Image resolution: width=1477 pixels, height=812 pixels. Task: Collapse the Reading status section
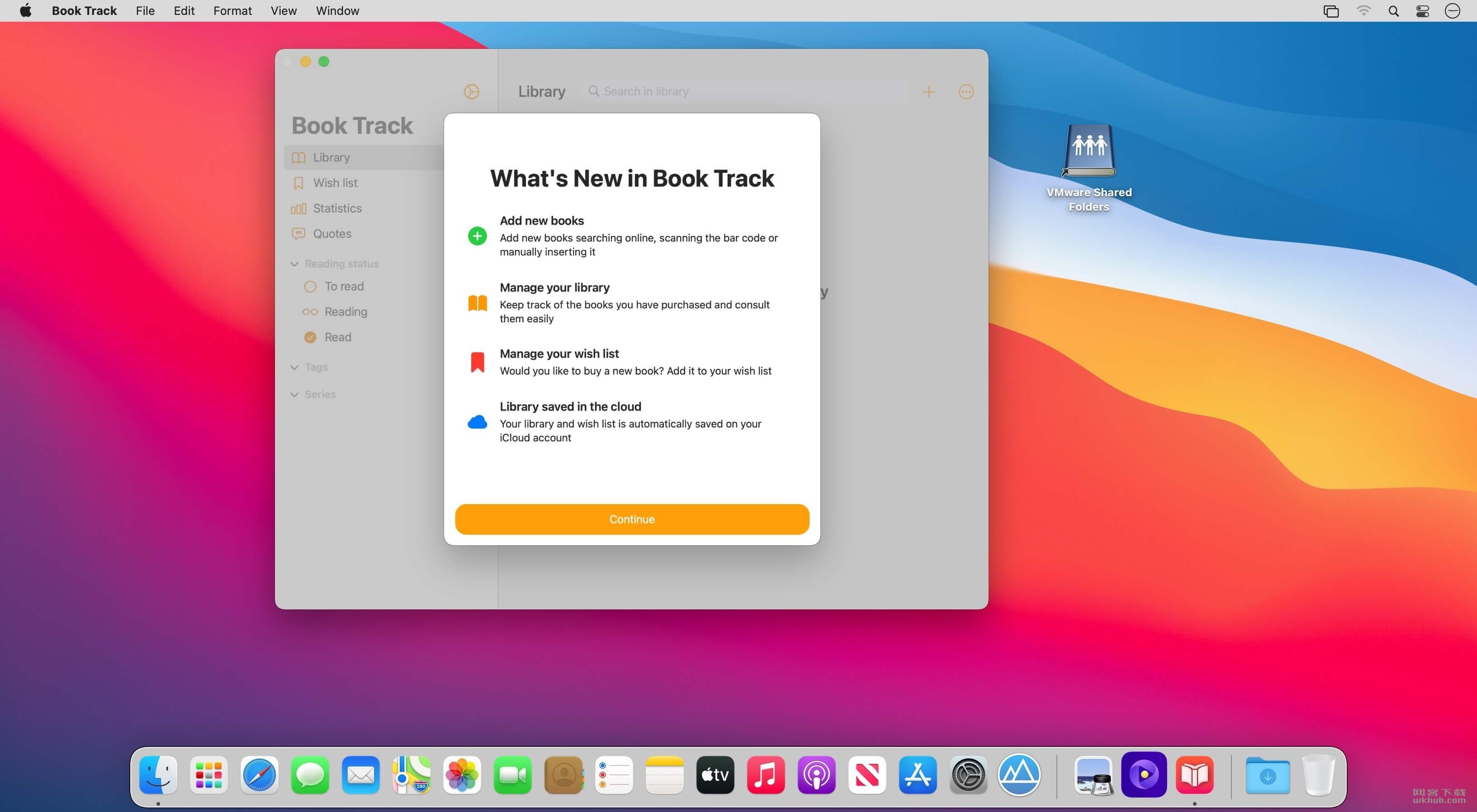tap(294, 264)
